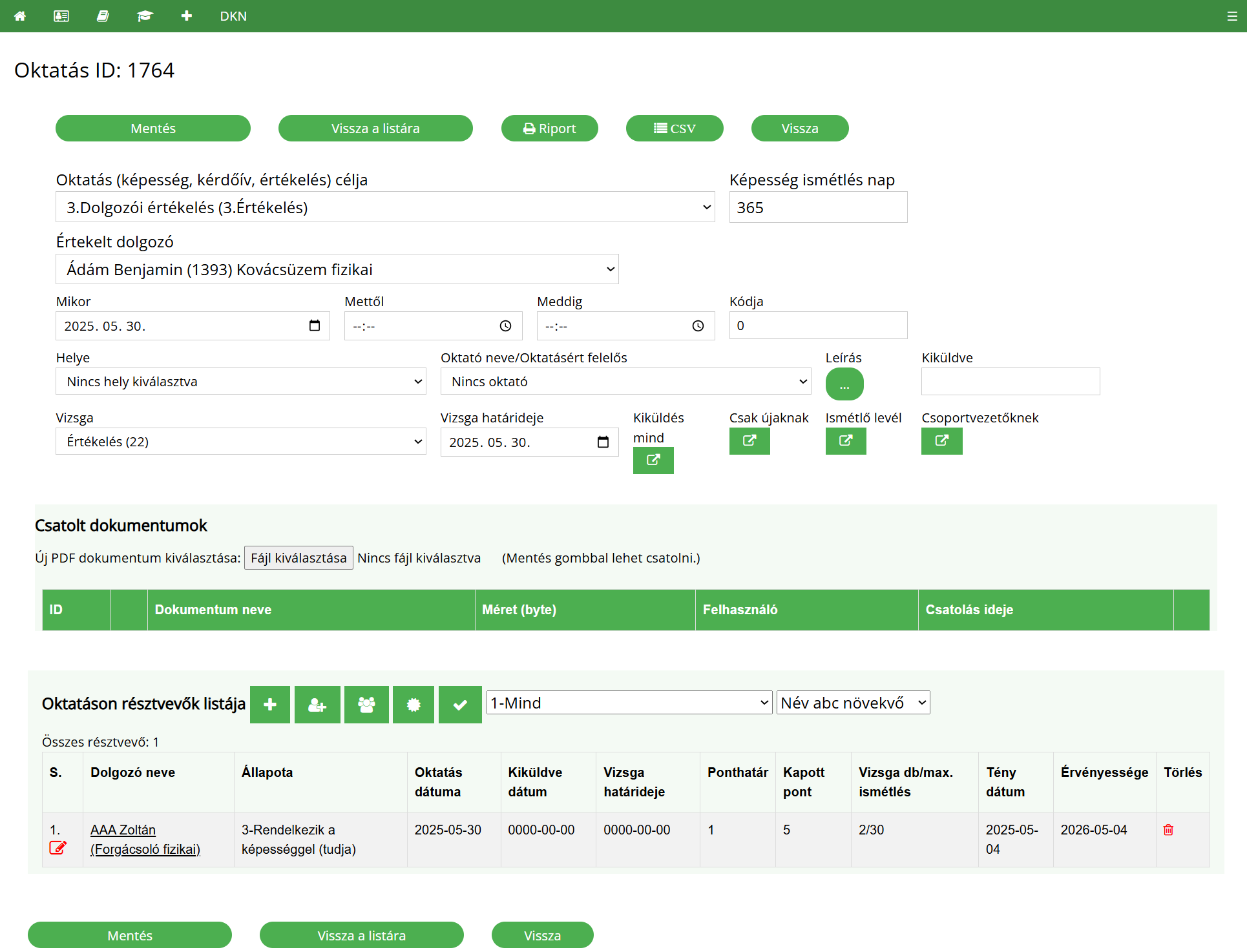Open the 1-Mind filter dropdown
1247x952 pixels.
(629, 703)
